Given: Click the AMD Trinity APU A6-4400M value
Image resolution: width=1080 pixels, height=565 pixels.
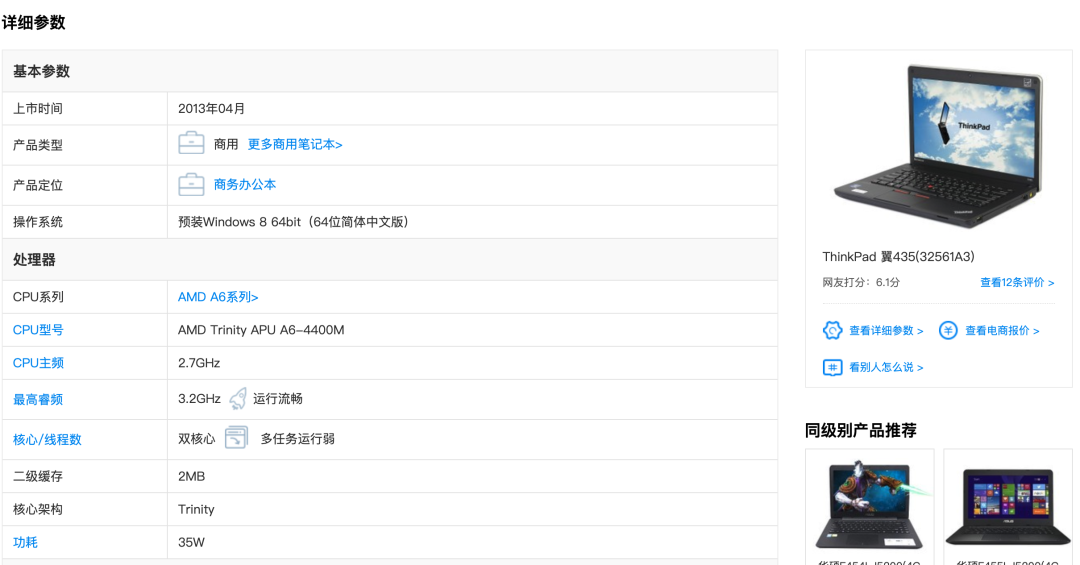Looking at the screenshot, I should pos(261,330).
